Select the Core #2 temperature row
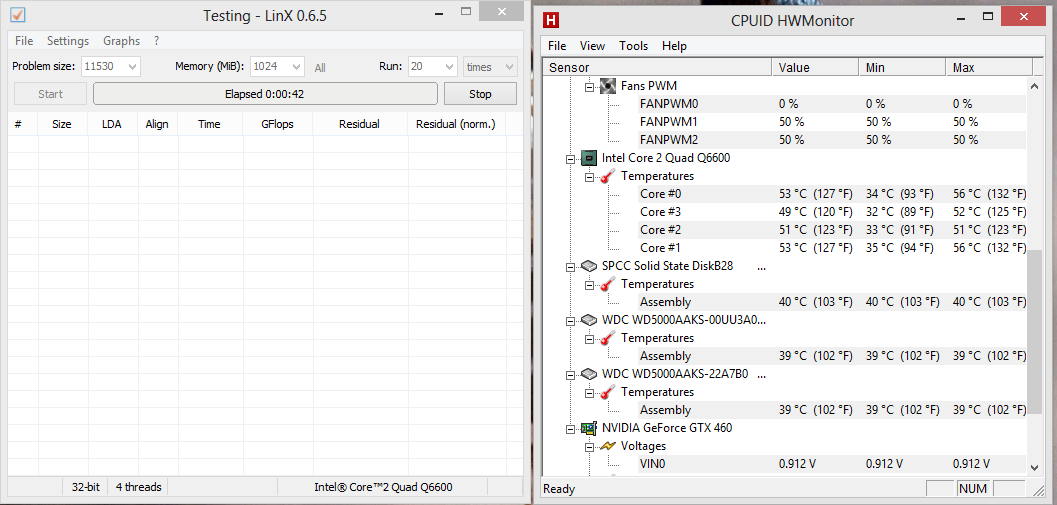The image size is (1057, 505). click(832, 230)
